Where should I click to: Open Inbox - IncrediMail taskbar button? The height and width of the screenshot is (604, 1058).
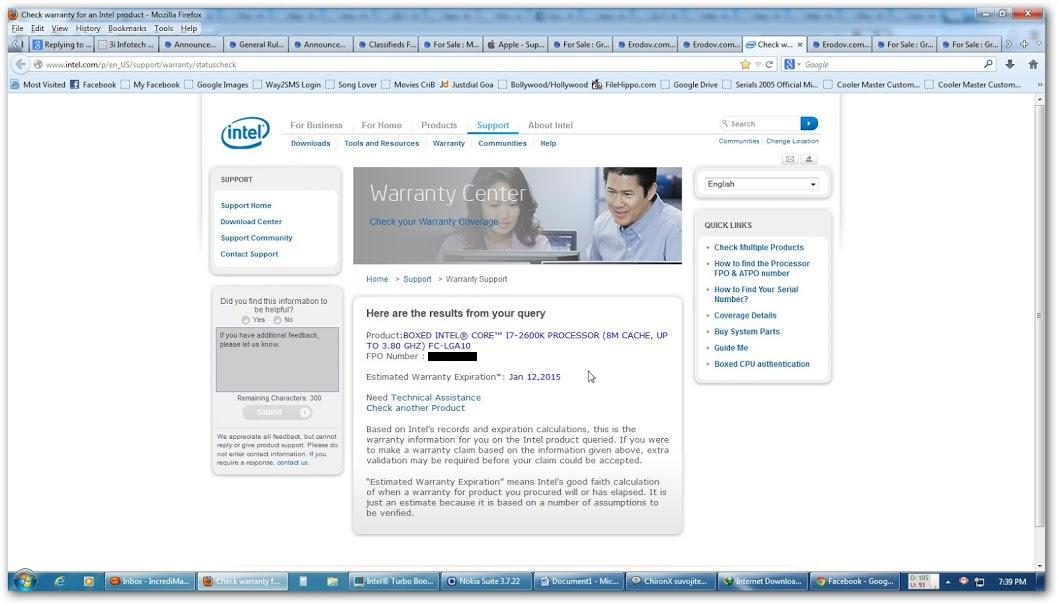150,581
